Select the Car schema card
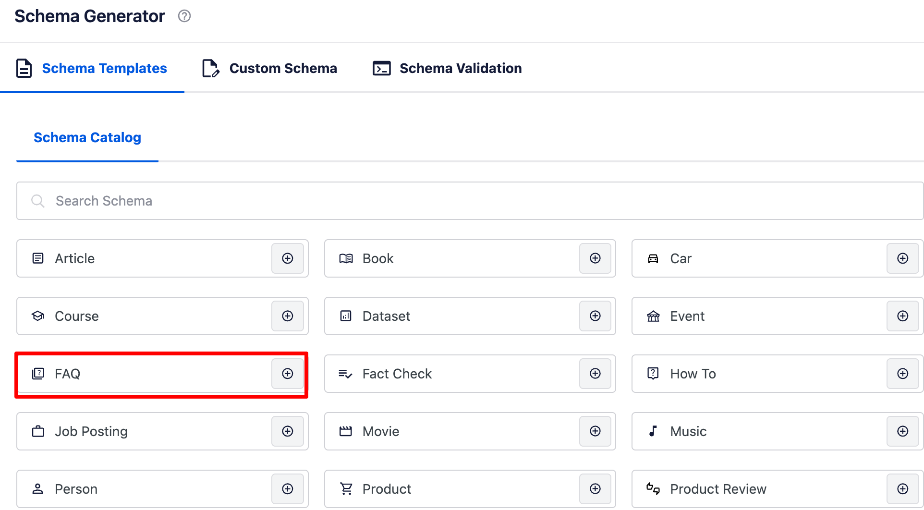The height and width of the screenshot is (510, 924). pos(777,258)
